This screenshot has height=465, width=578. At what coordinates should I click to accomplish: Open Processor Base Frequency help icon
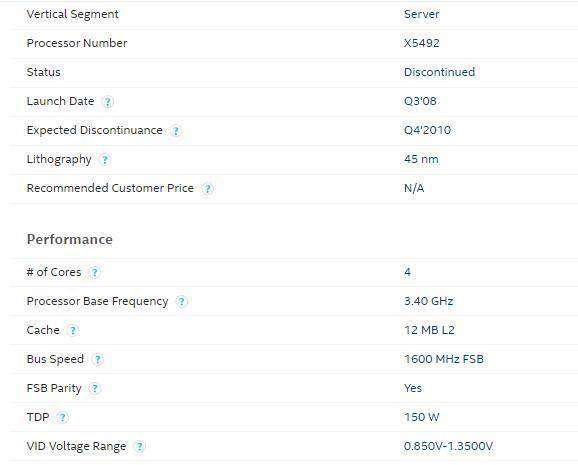(181, 302)
